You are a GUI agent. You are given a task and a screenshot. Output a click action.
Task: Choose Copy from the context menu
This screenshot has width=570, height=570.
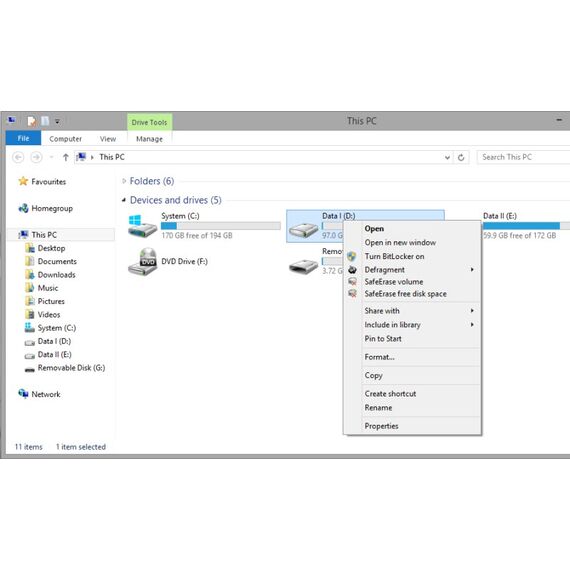coord(413,375)
